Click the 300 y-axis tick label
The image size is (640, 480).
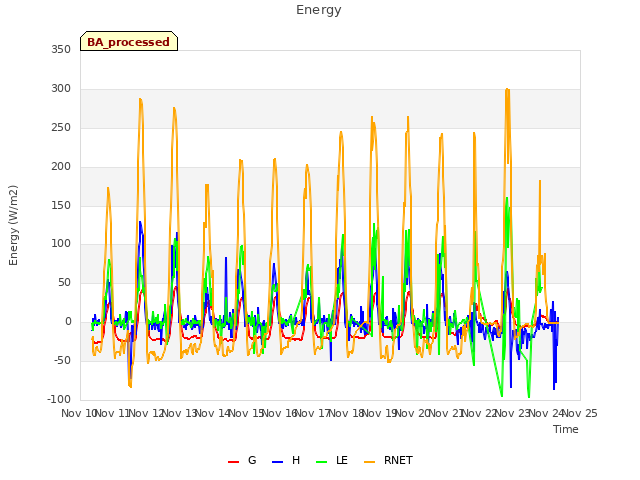point(61,89)
